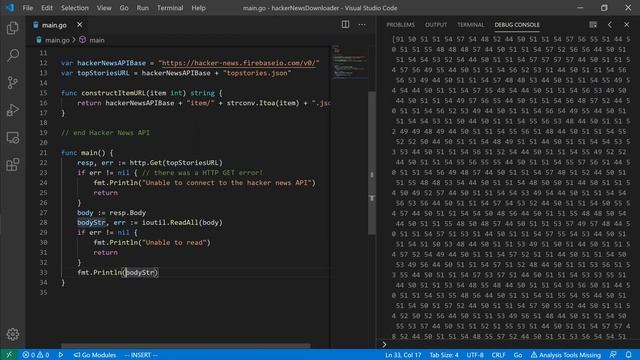This screenshot has height=360, width=640.
Task: Close the main.go editor tab
Action: point(80,25)
